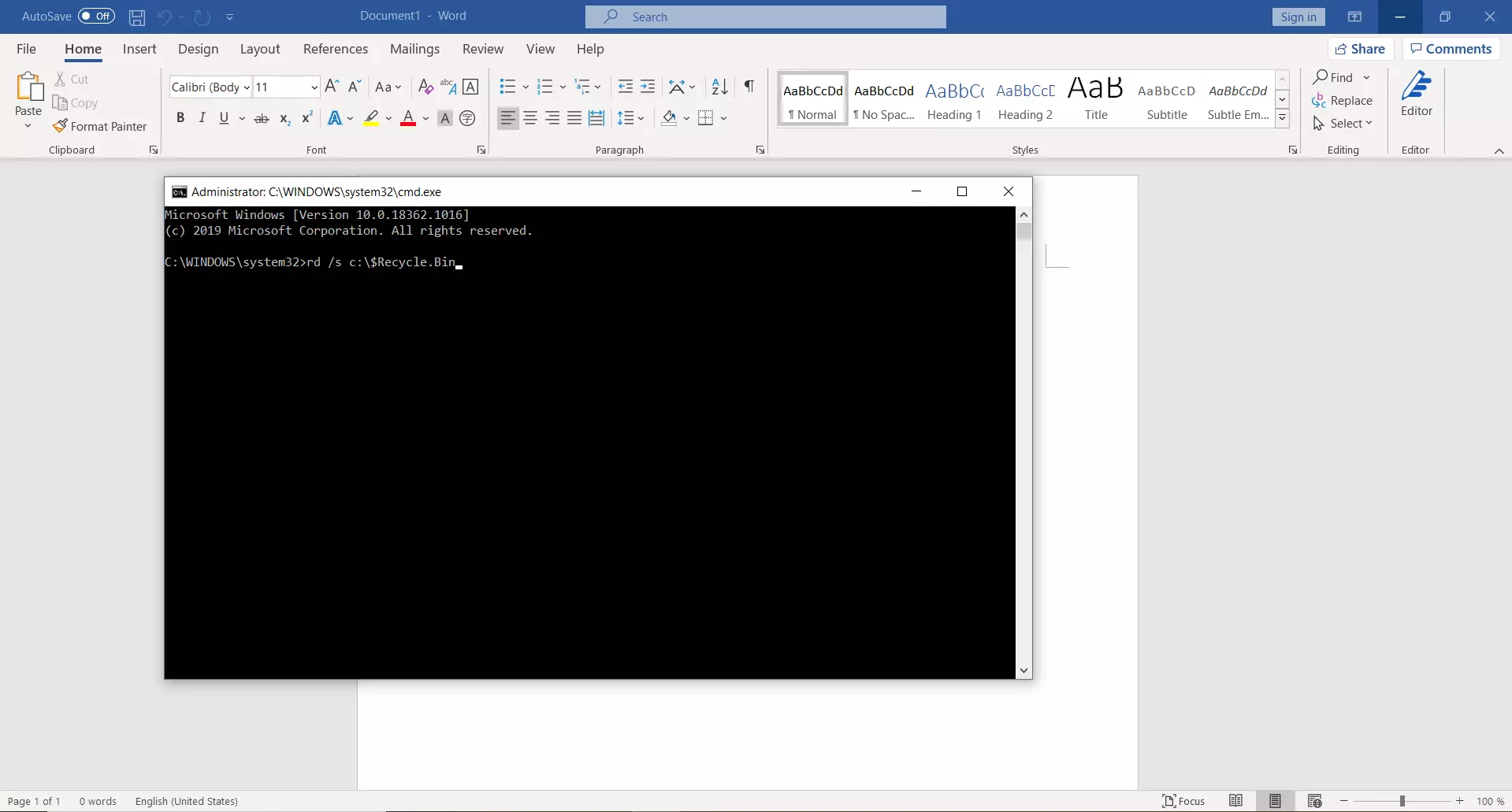Apply the Heading 1 style
Screen dimensions: 1512x812
tap(954, 99)
